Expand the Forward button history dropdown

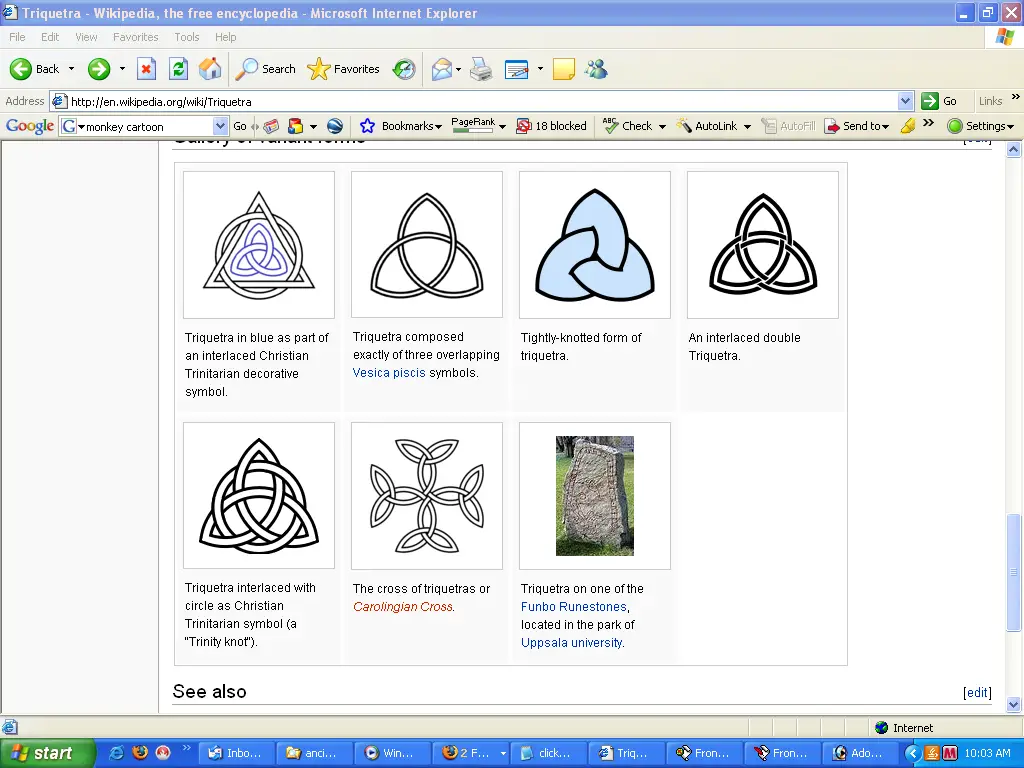tap(122, 69)
